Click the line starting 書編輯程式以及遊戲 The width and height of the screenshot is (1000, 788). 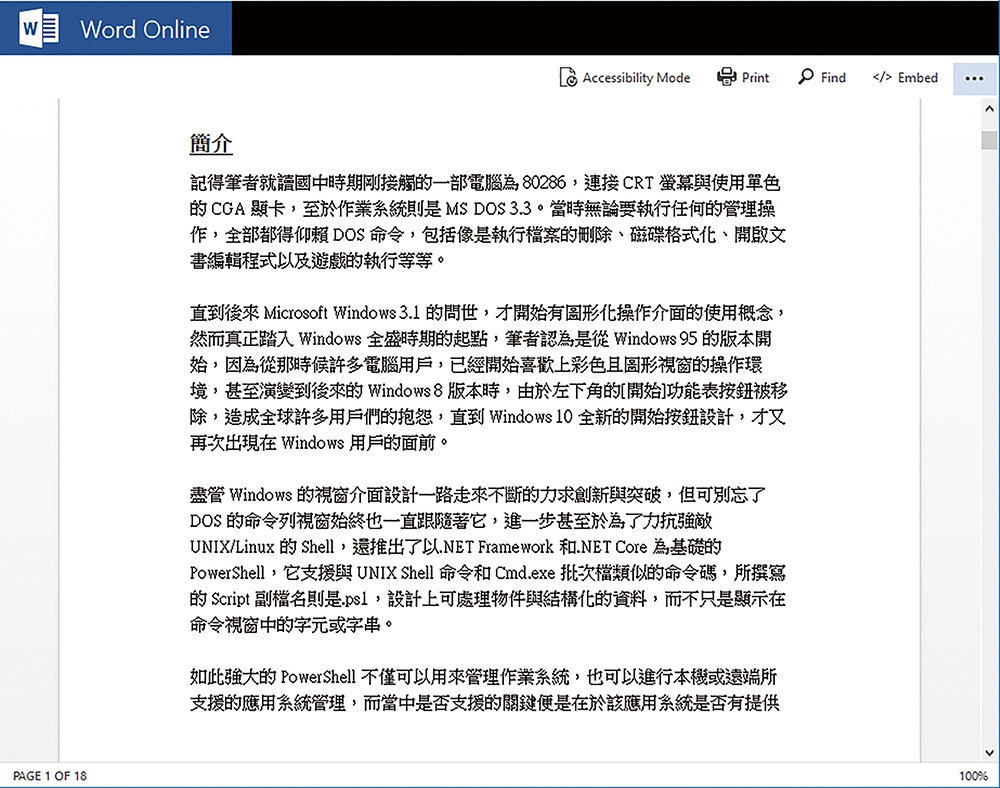pos(318,260)
